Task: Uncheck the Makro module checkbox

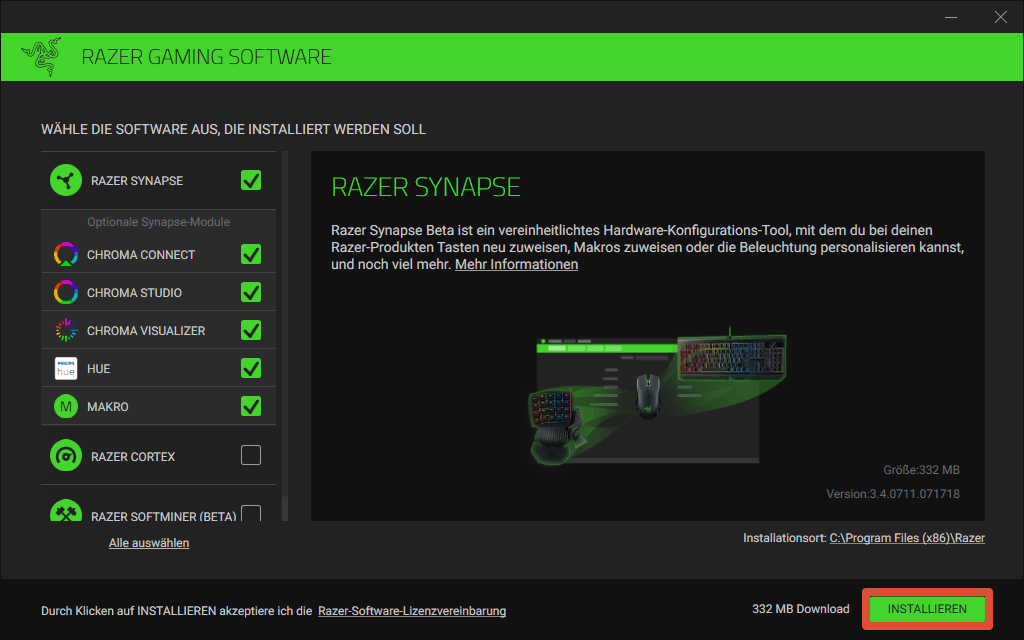Action: [251, 406]
